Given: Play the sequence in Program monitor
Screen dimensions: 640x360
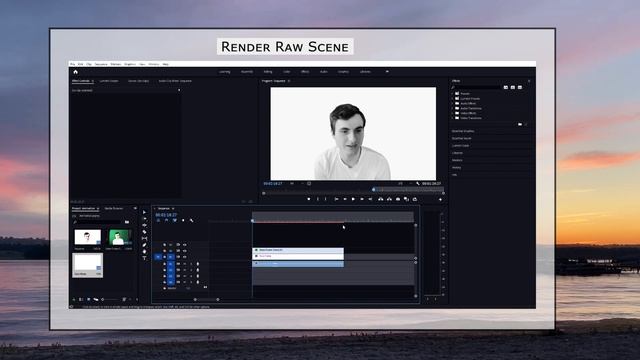Looking at the screenshot, I should [x=353, y=199].
